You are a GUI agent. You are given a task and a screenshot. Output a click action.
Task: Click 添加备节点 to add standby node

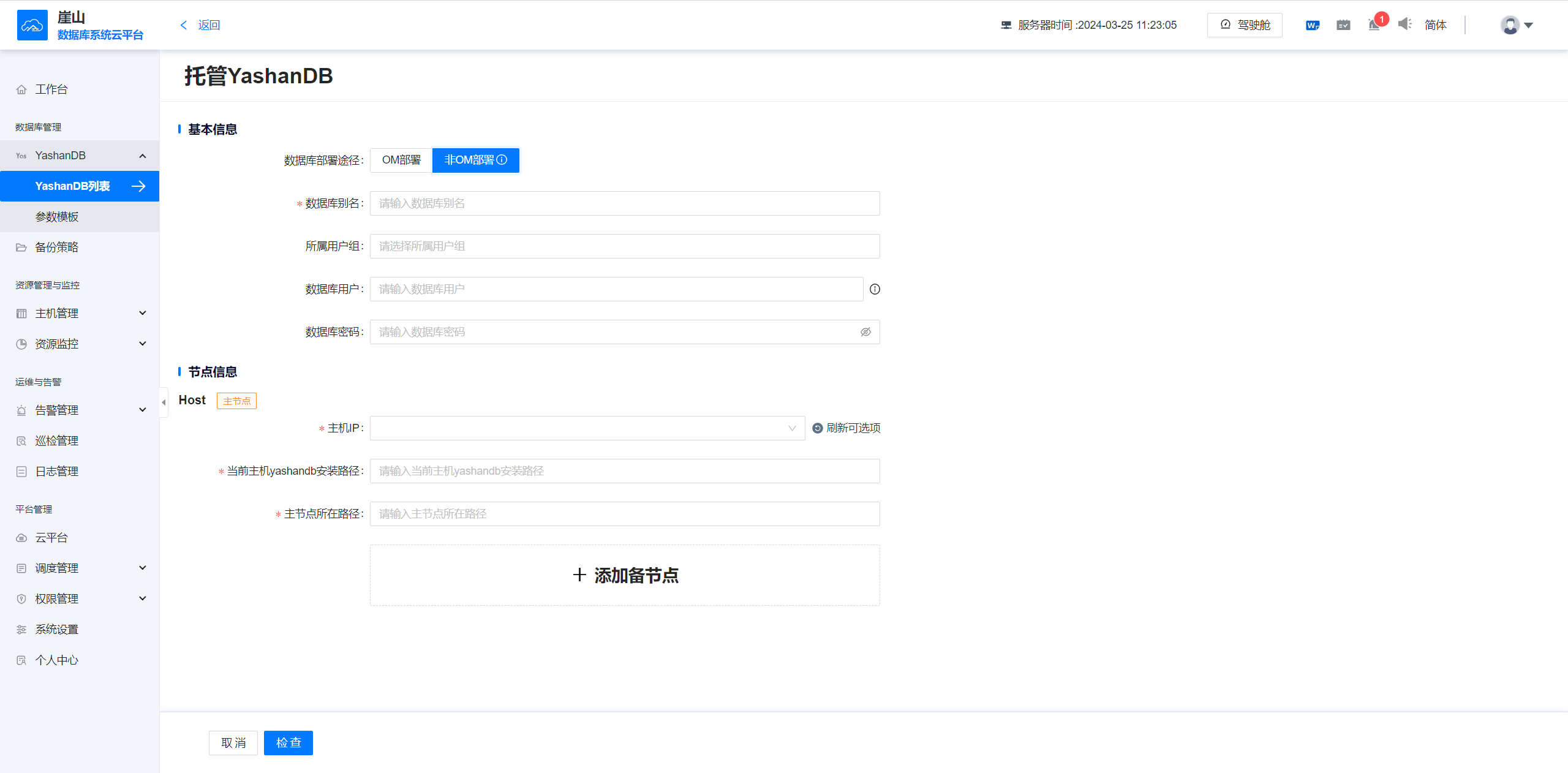[x=625, y=575]
